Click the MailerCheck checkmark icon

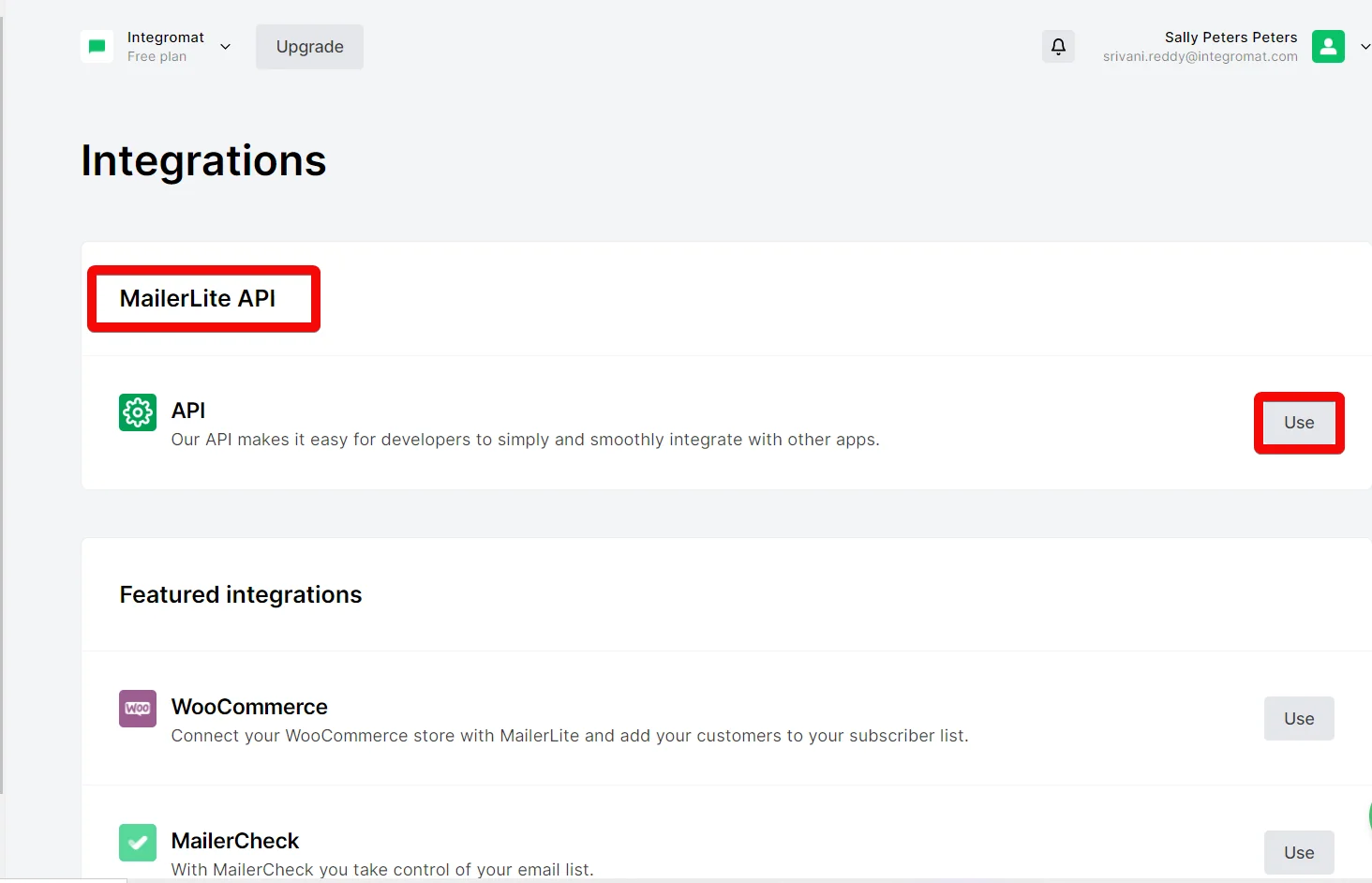pyautogui.click(x=138, y=843)
